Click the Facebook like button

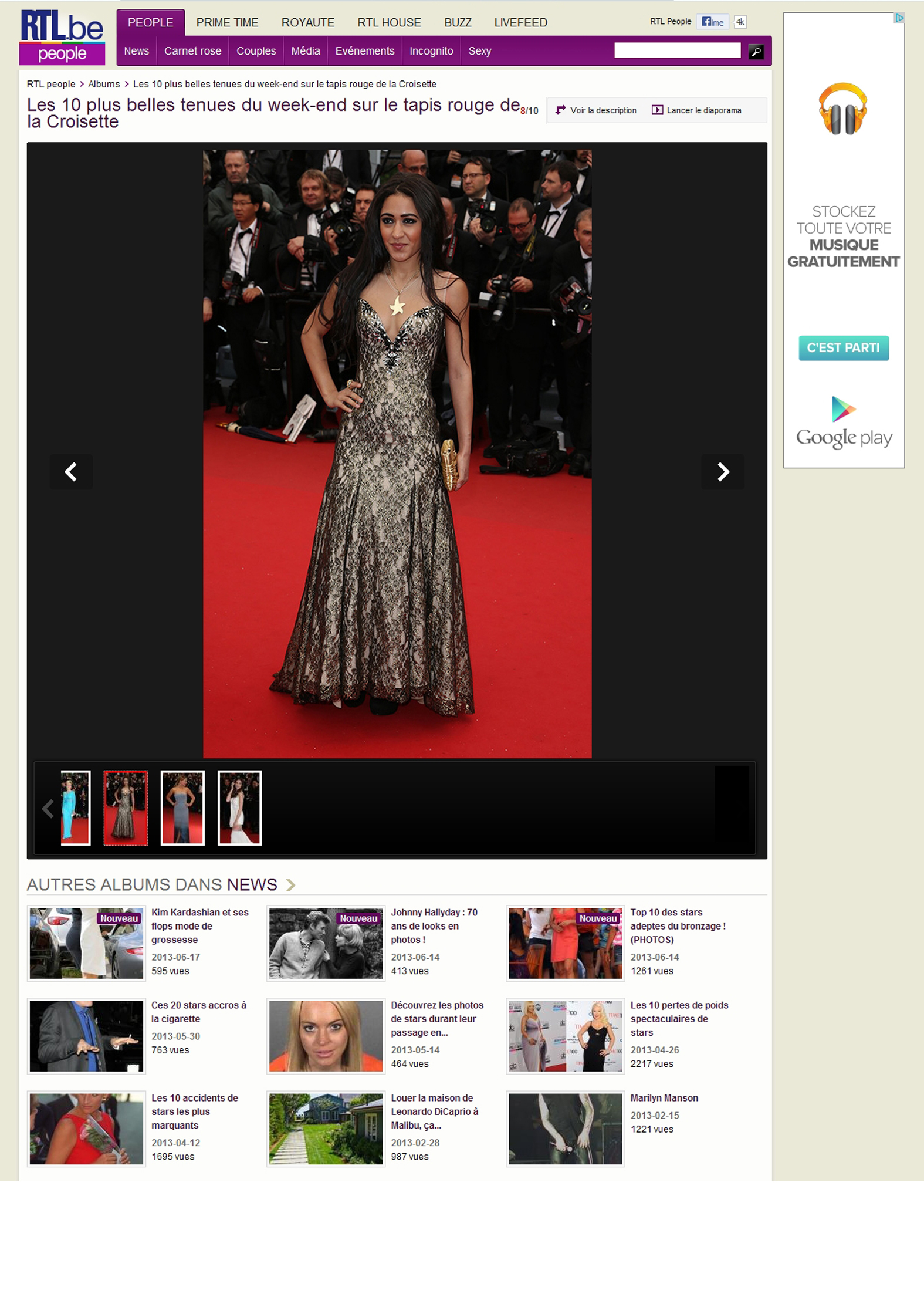pyautogui.click(x=713, y=22)
